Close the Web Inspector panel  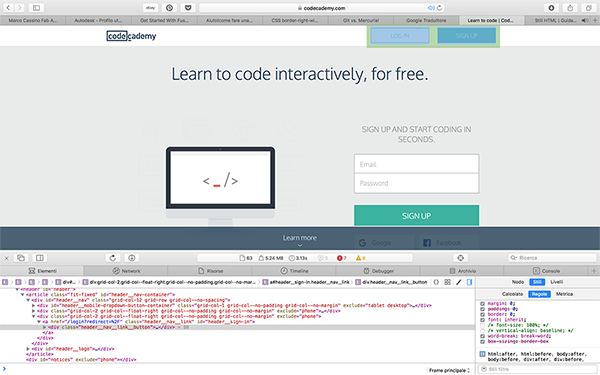[x=6, y=258]
